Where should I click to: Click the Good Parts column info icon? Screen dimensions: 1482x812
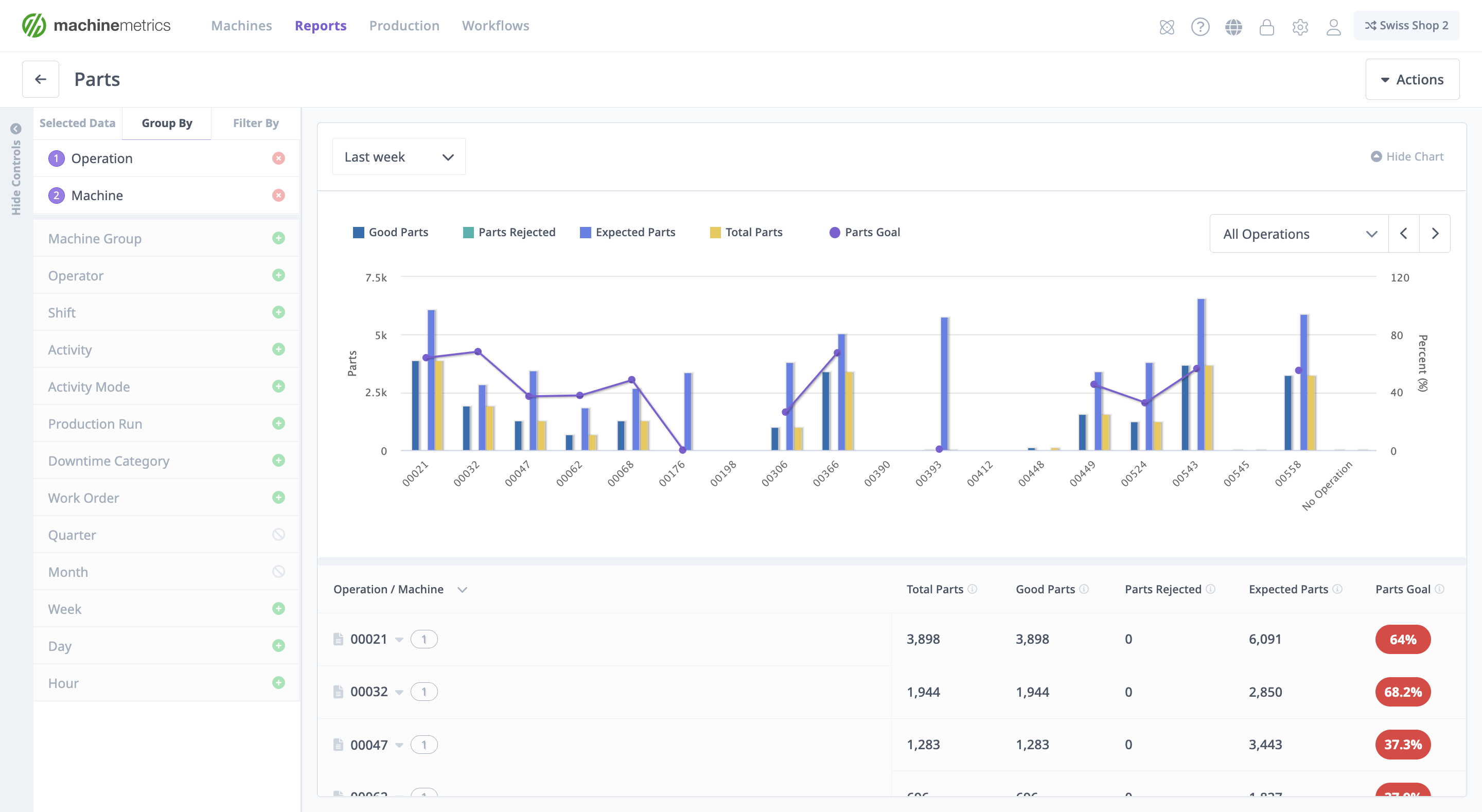coord(1084,589)
